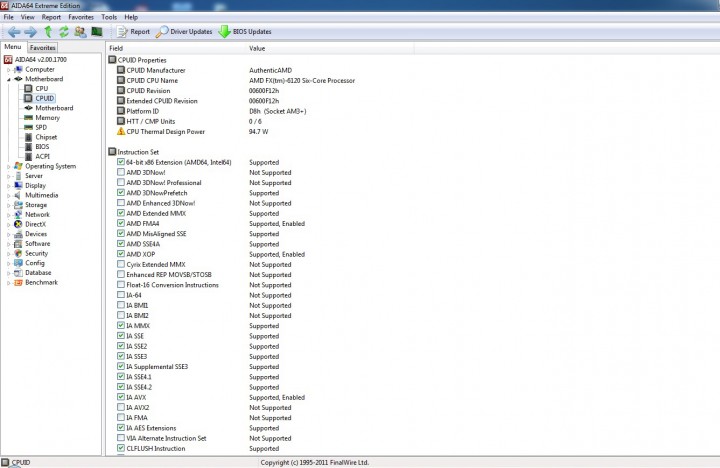Click the 94.7 W value

pos(259,131)
